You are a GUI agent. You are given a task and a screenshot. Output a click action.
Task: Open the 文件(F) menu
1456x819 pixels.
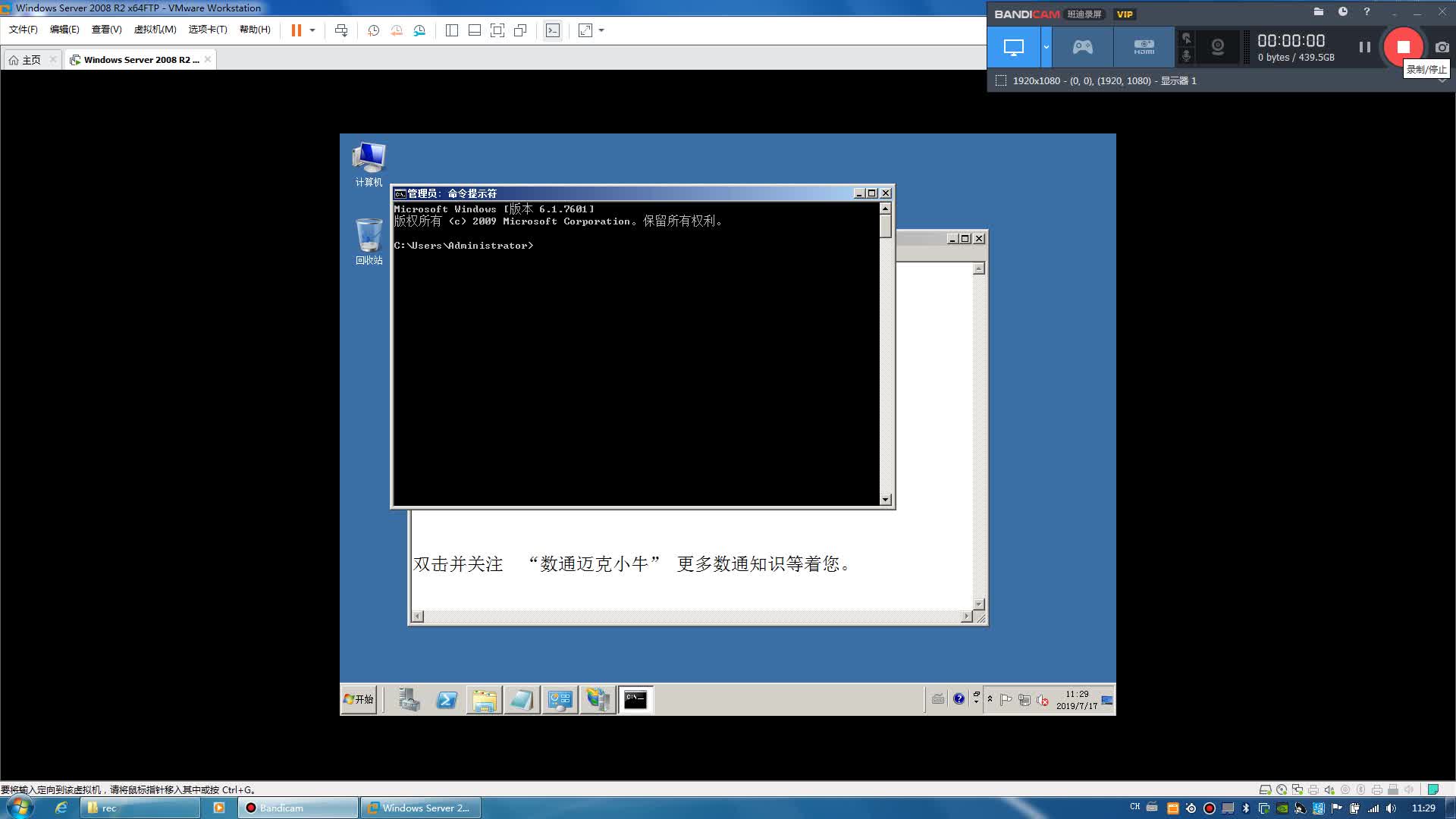(x=23, y=30)
